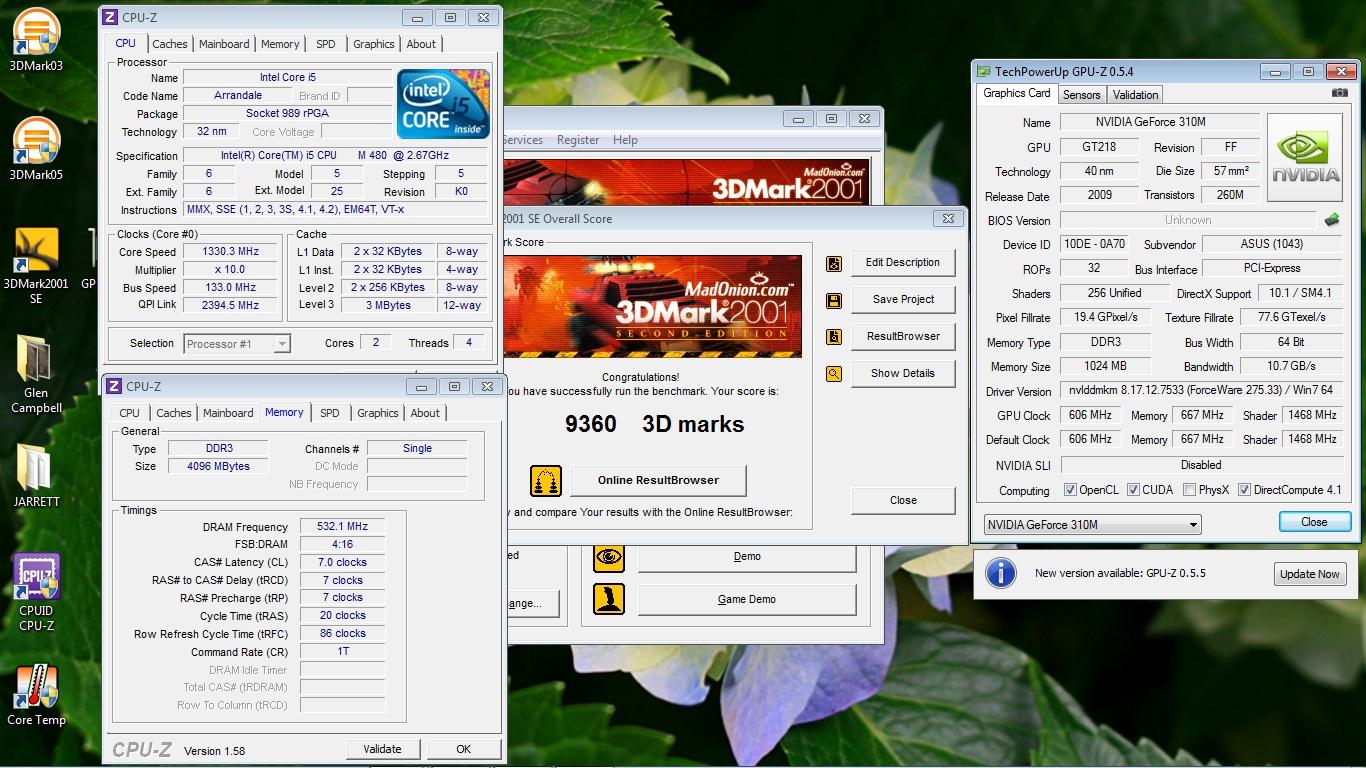Click the ResultBrowser button
Screen dimensions: 1366x768
click(x=903, y=337)
